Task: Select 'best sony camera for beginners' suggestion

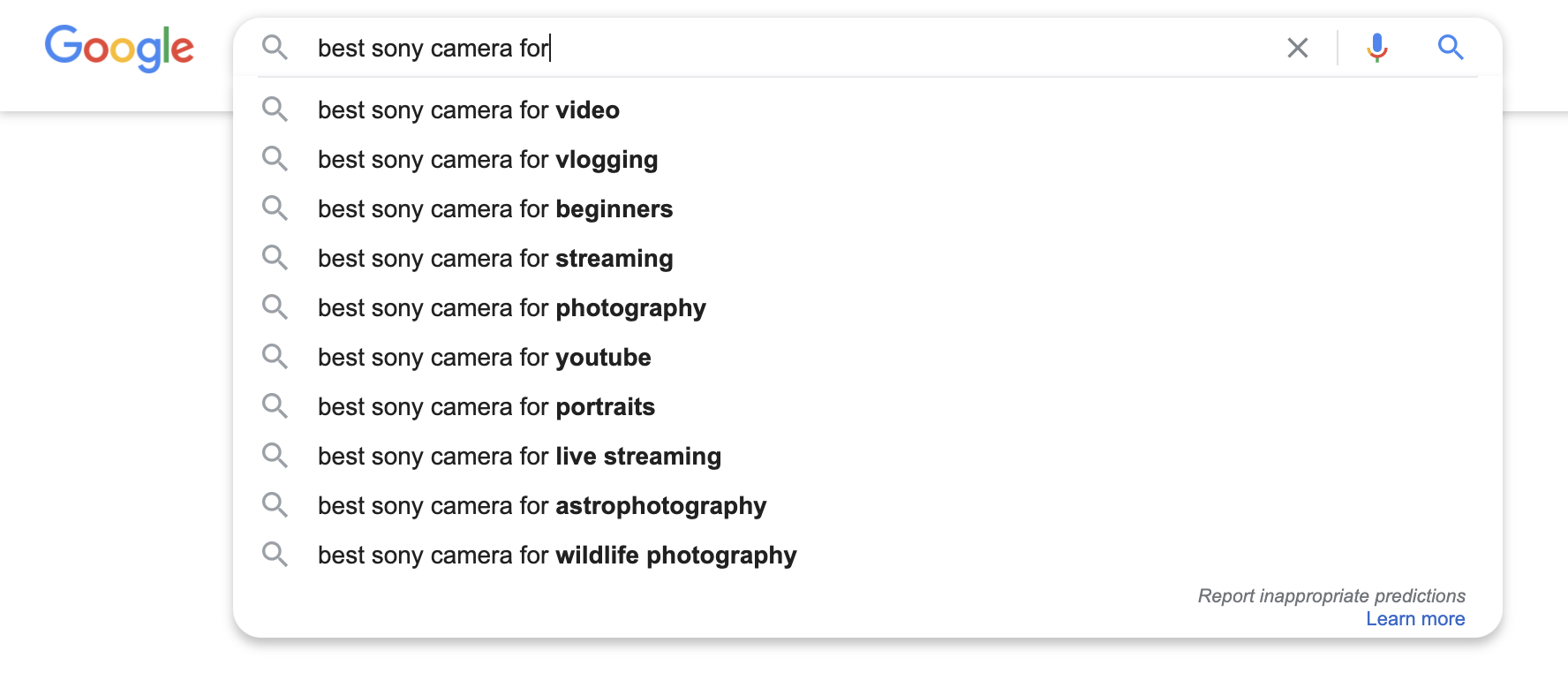Action: click(868, 208)
